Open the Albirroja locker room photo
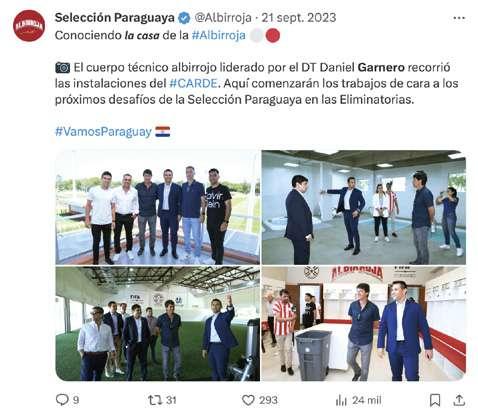Image resolution: width=478 pixels, height=419 pixels. point(364,324)
